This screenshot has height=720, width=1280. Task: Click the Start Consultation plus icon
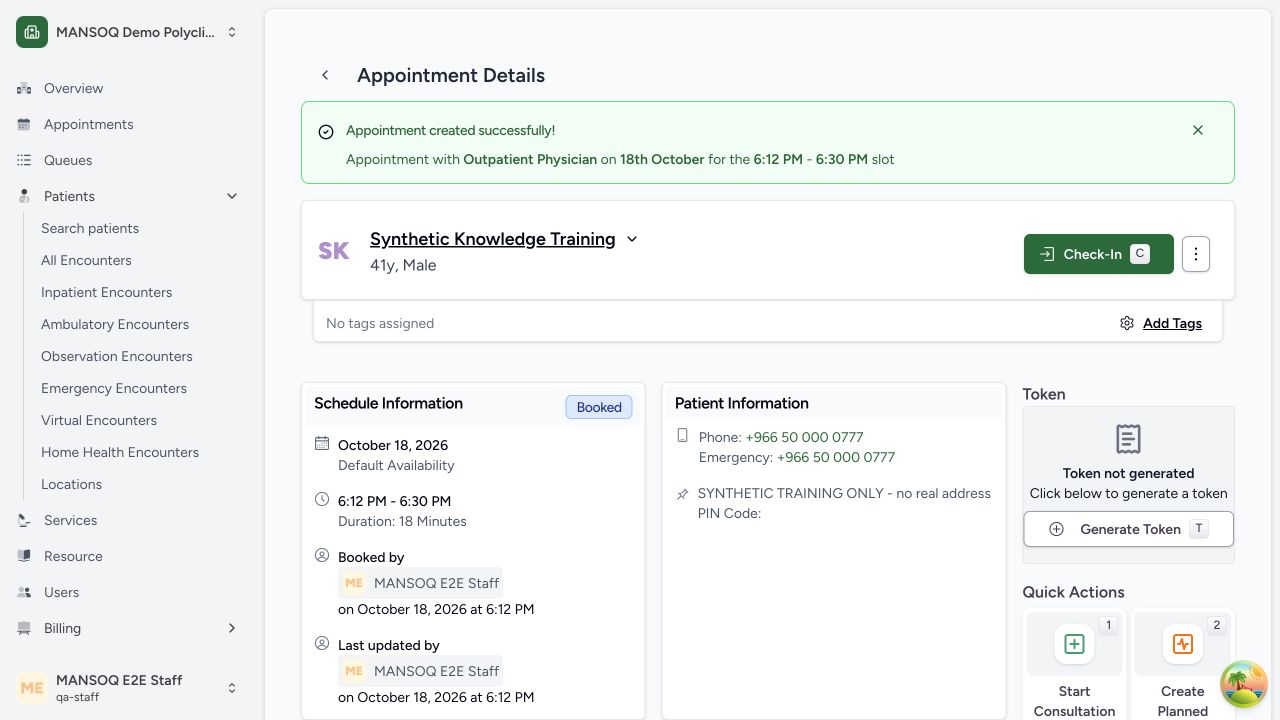point(1074,644)
